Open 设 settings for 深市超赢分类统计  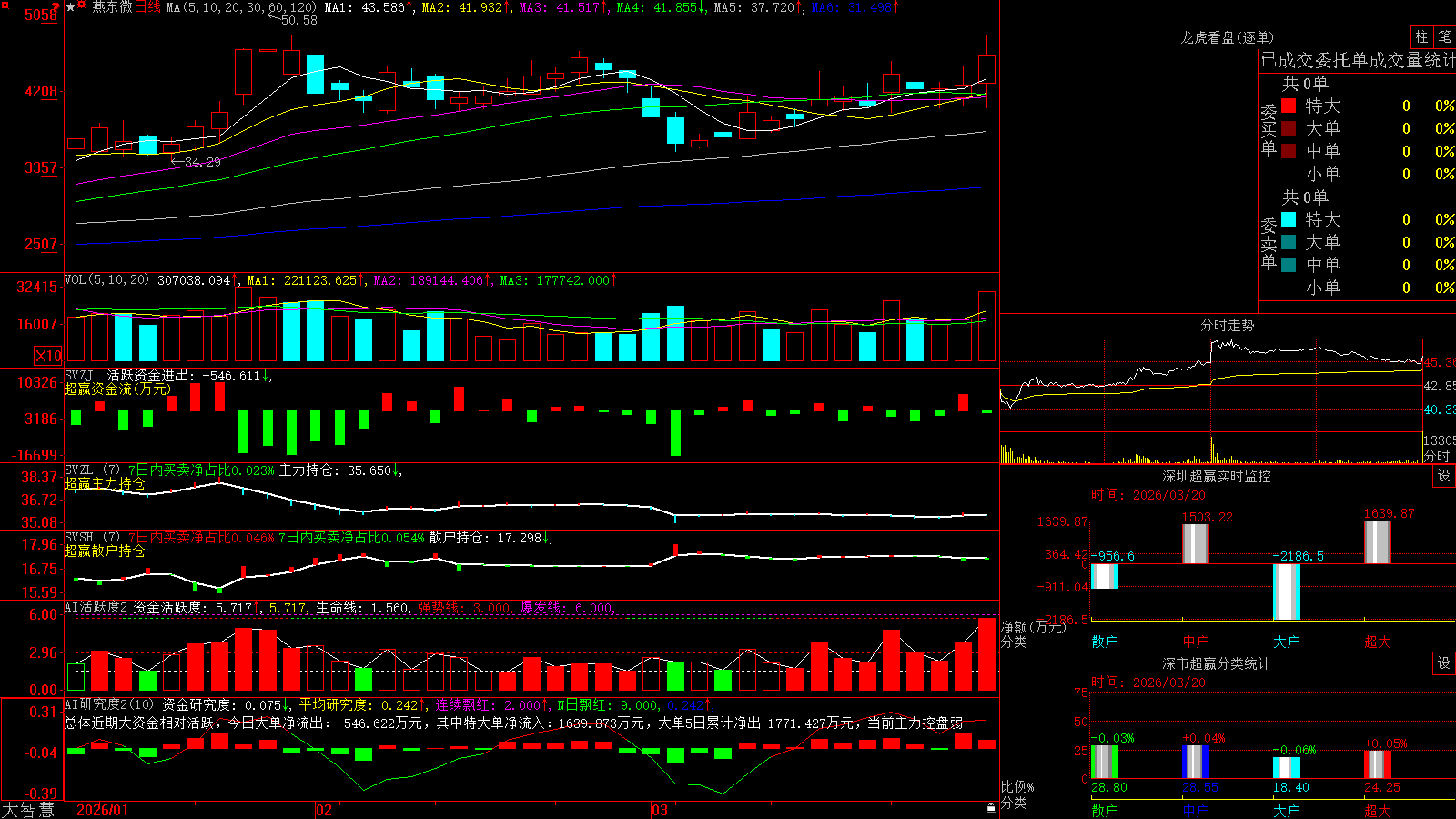coord(1443,663)
